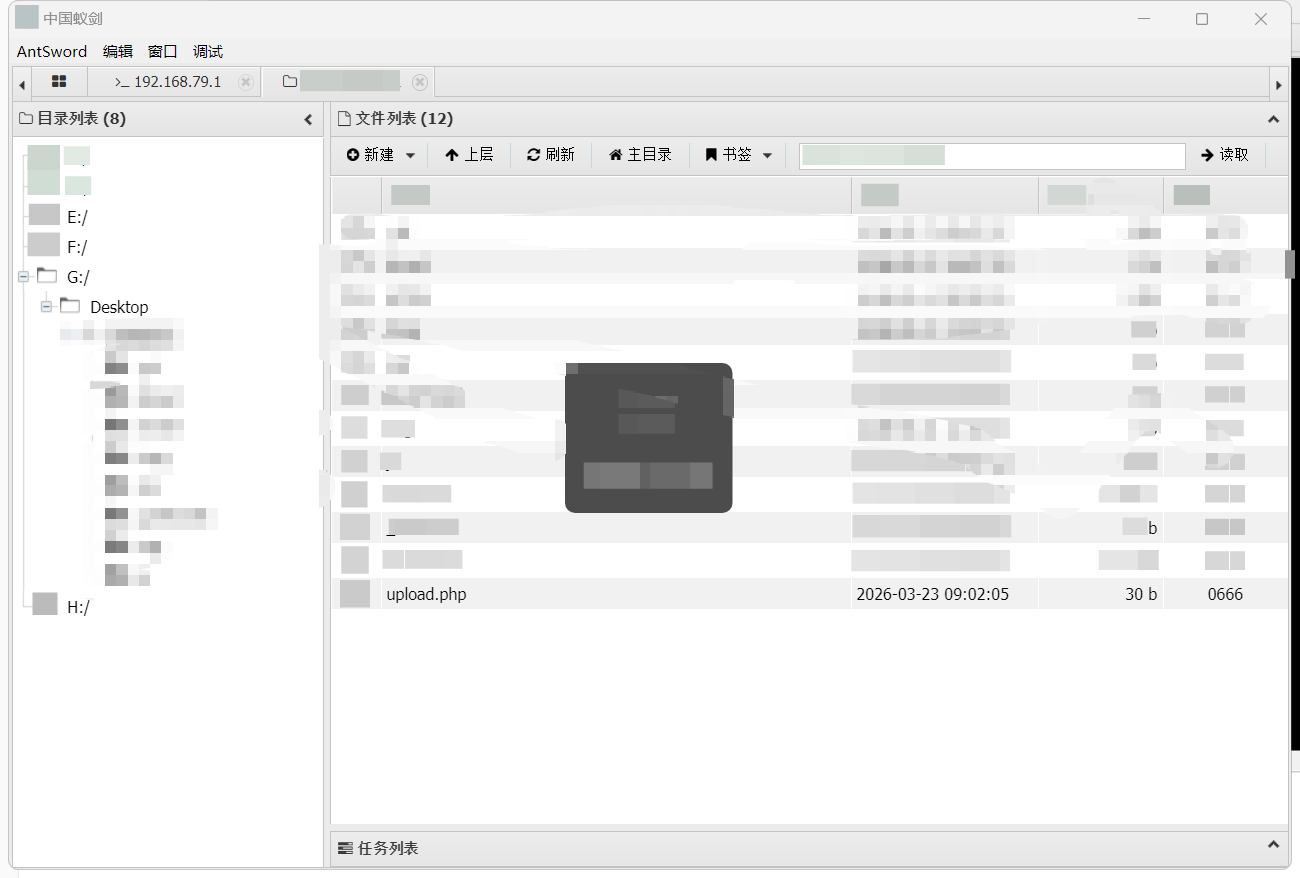1300x878 pixels.
Task: Click the 2026-03-23 09:02:05 date cell
Action: (933, 594)
